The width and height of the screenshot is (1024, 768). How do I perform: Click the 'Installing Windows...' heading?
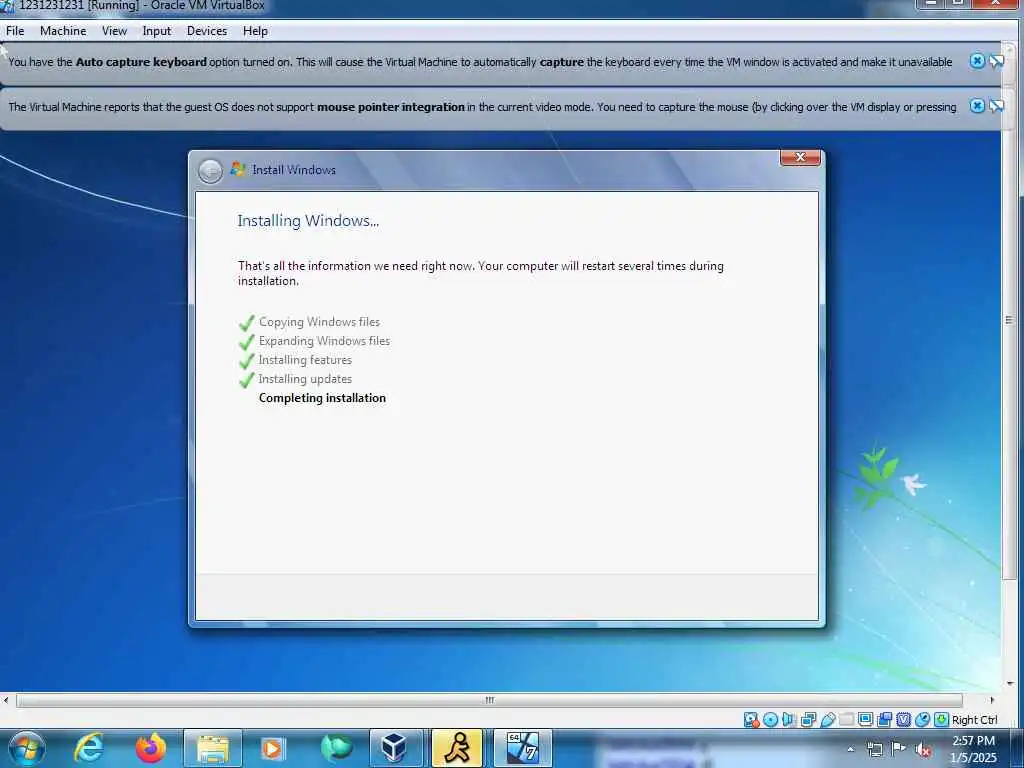point(308,221)
